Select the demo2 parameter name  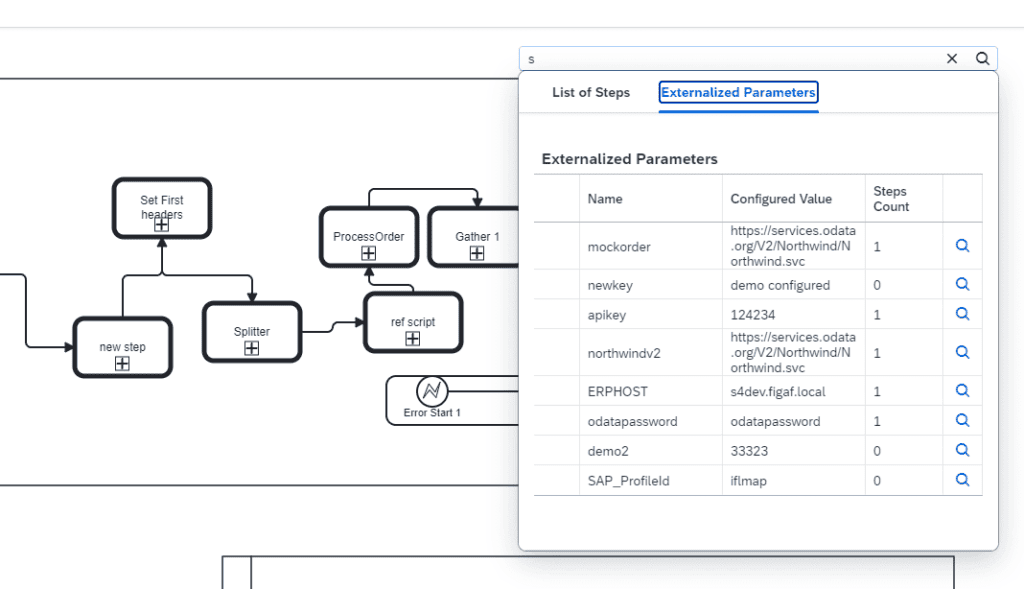(x=608, y=451)
